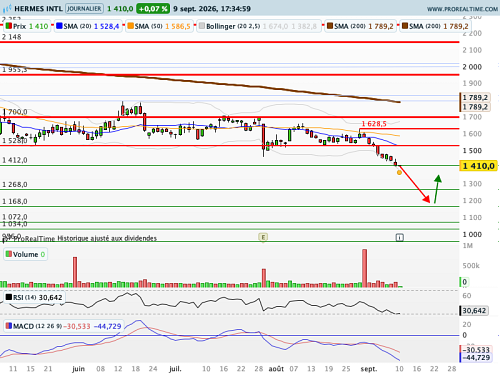Select the 1 034,0 support line label
The width and height of the screenshot is (500, 375).
click(15, 224)
